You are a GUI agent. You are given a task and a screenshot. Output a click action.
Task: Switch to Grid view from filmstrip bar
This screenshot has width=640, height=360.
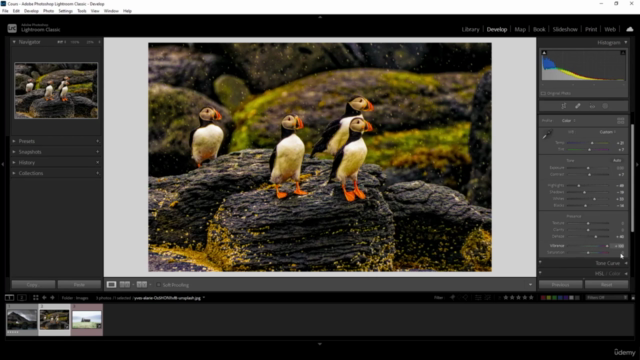[36, 298]
